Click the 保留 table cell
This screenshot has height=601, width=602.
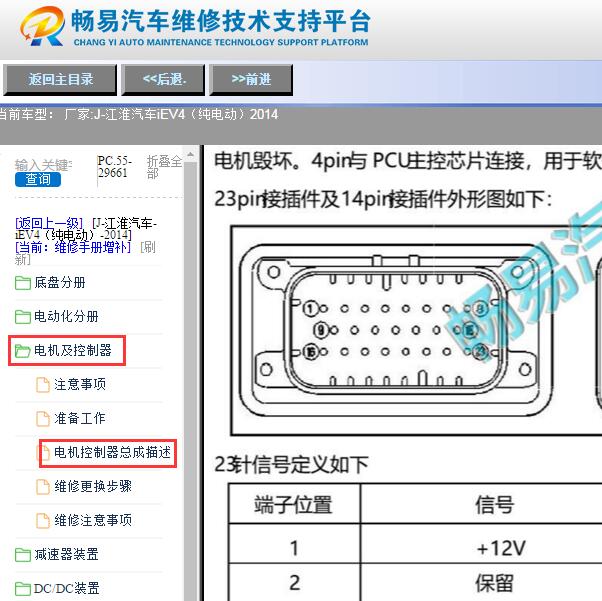click(494, 583)
